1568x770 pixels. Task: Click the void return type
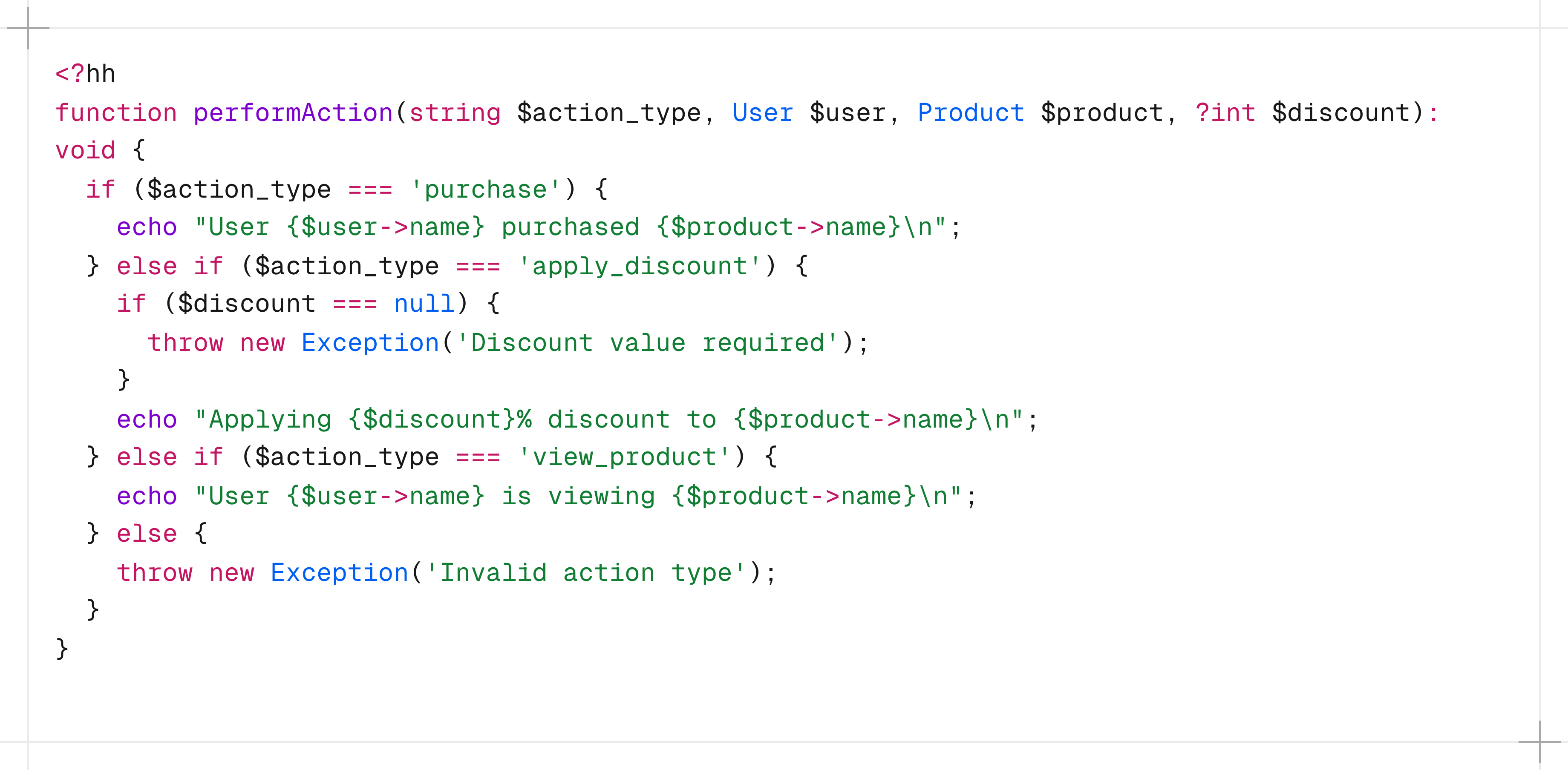coord(85,150)
